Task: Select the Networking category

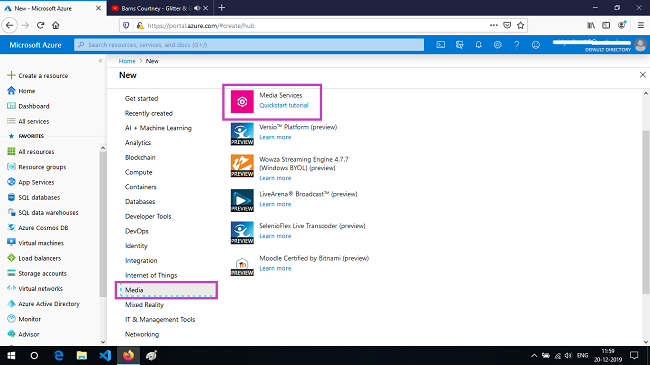Action: tap(142, 334)
